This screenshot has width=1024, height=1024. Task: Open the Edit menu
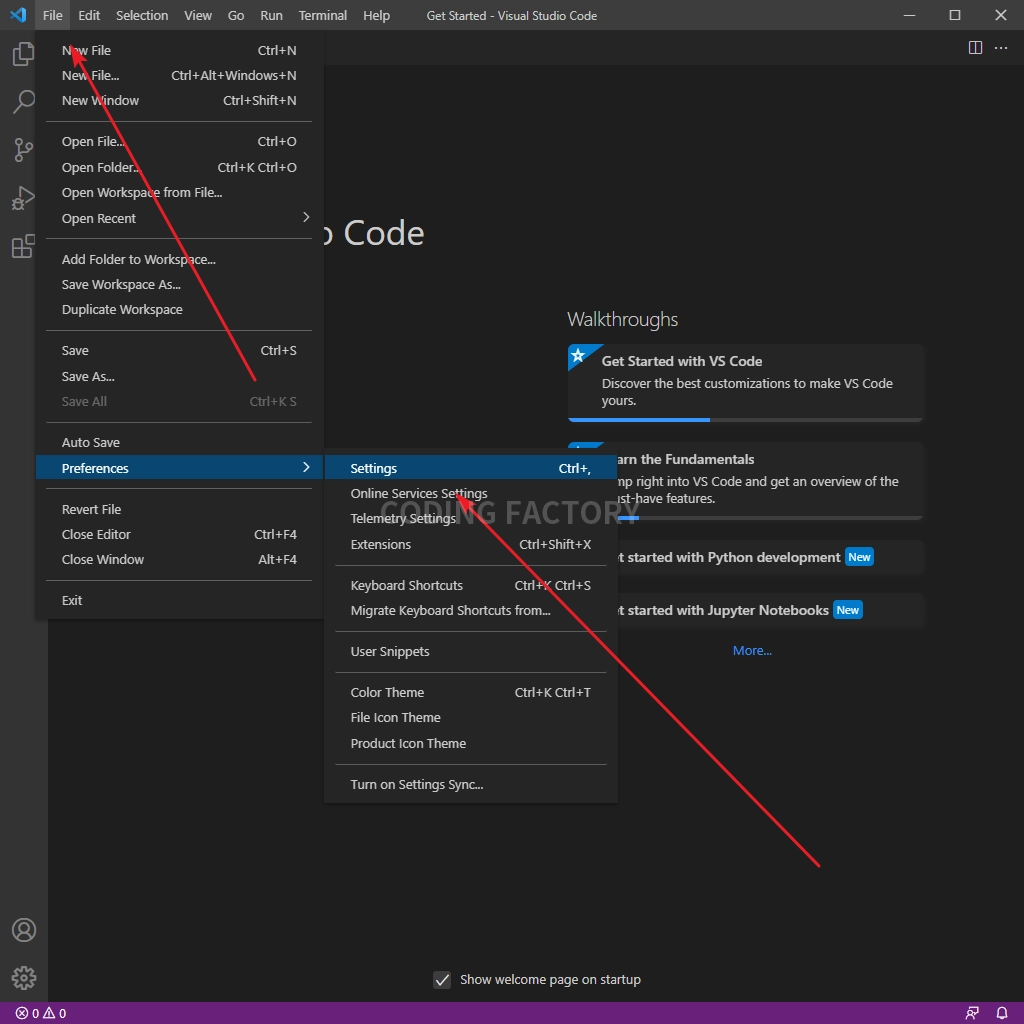tap(89, 15)
